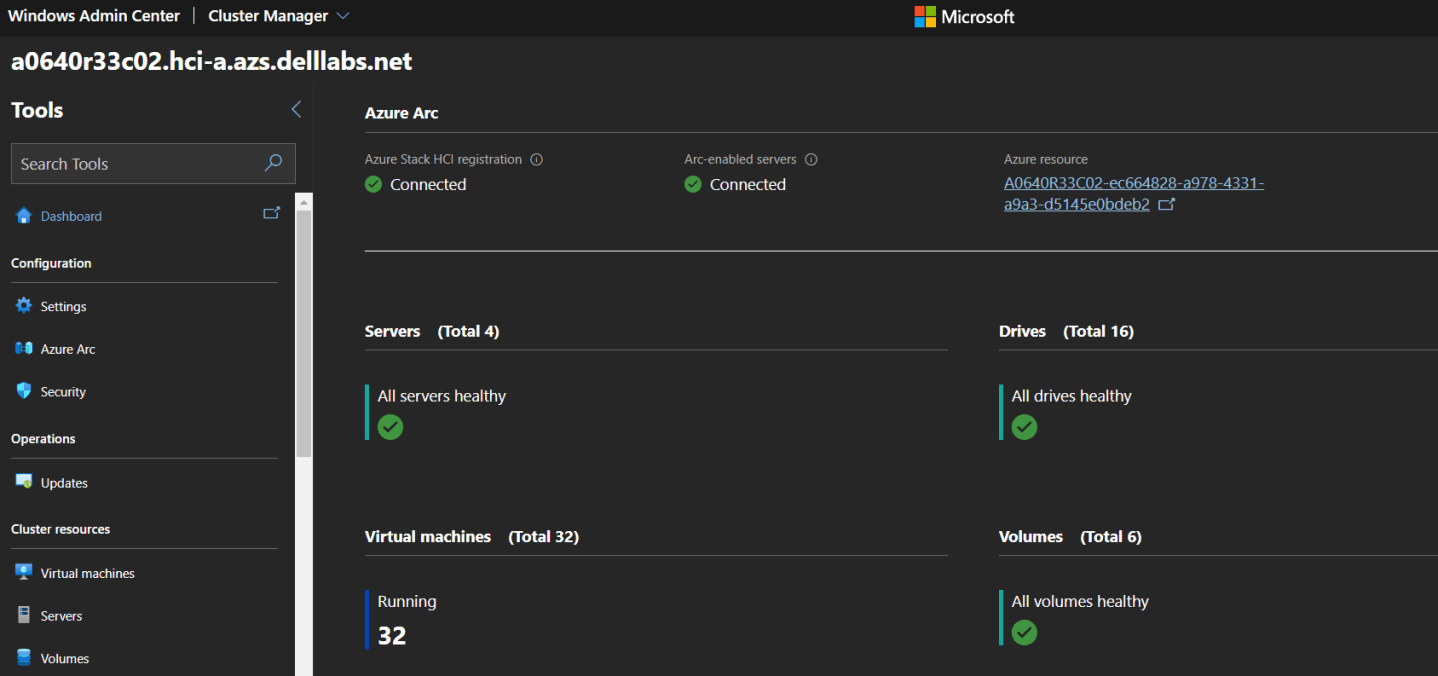Click the search magnifier icon
The width and height of the screenshot is (1438, 676).
coord(273,164)
